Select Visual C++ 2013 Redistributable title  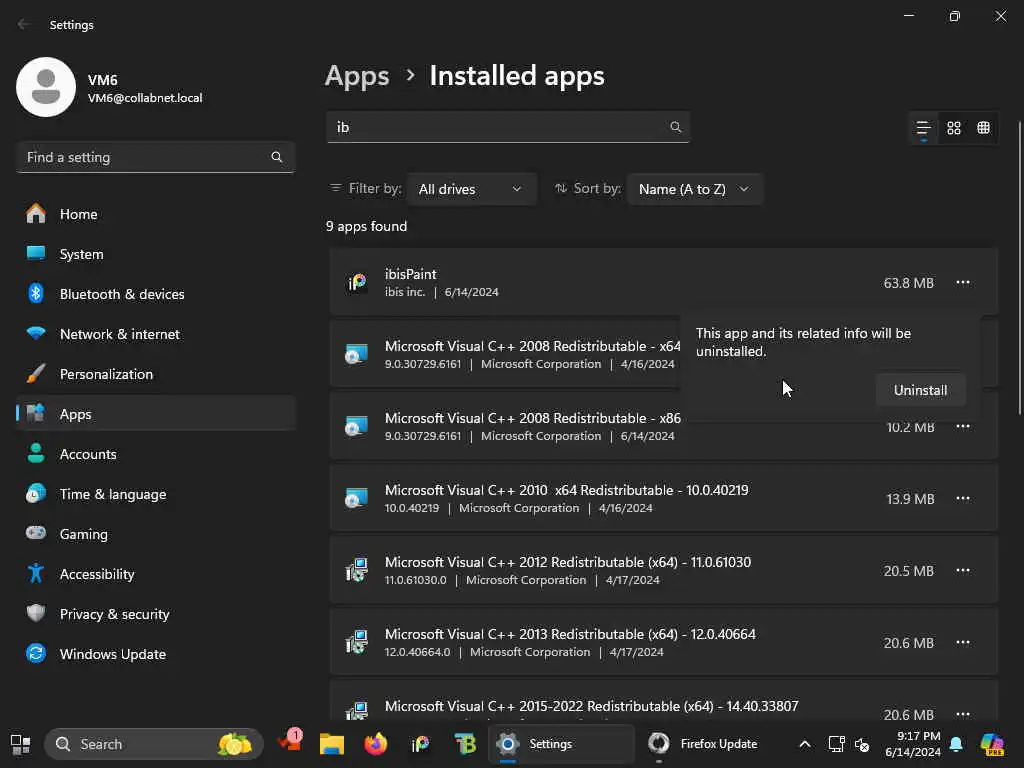tap(570, 634)
